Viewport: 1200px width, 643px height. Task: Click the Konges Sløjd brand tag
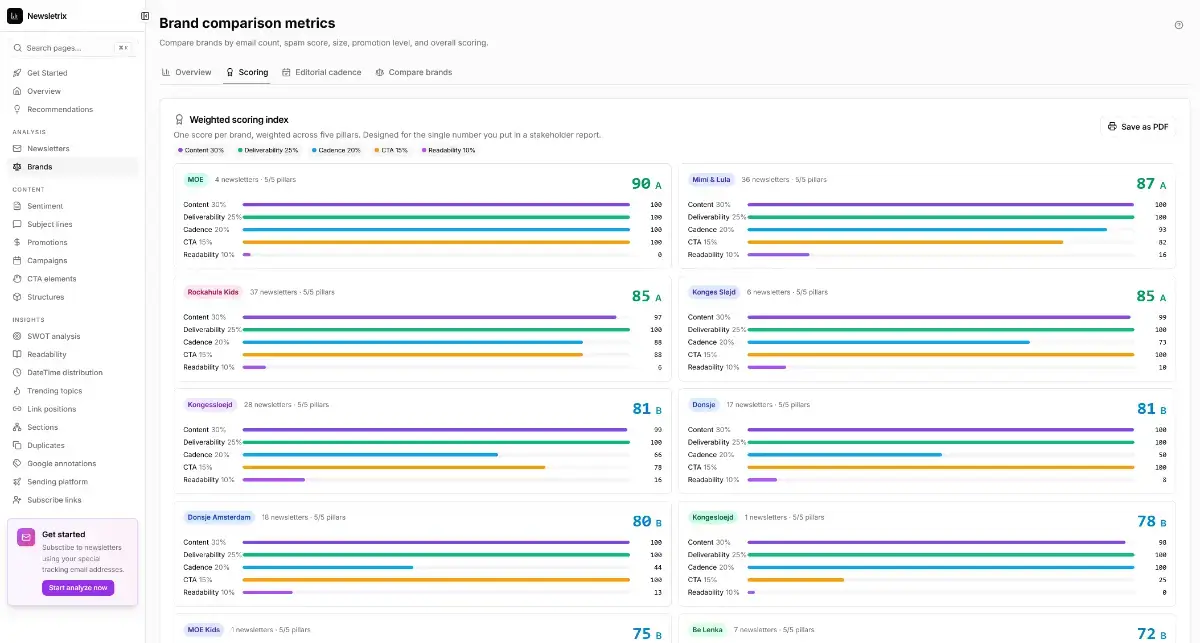714,292
